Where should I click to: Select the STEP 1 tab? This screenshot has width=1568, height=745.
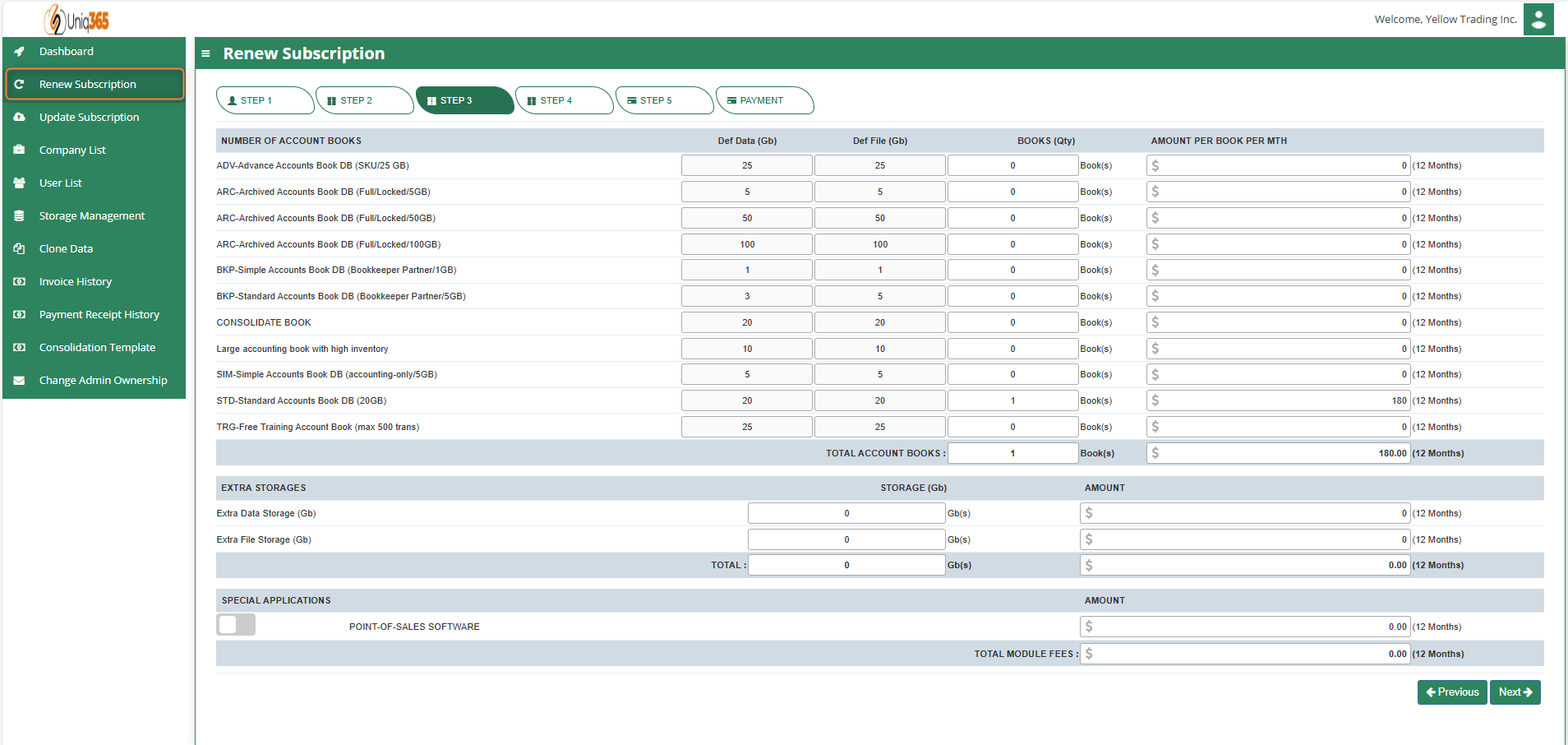[x=265, y=100]
